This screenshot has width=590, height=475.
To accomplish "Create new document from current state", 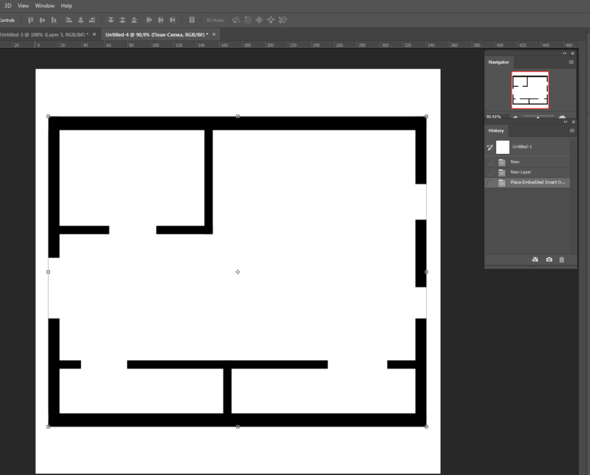I will [535, 260].
